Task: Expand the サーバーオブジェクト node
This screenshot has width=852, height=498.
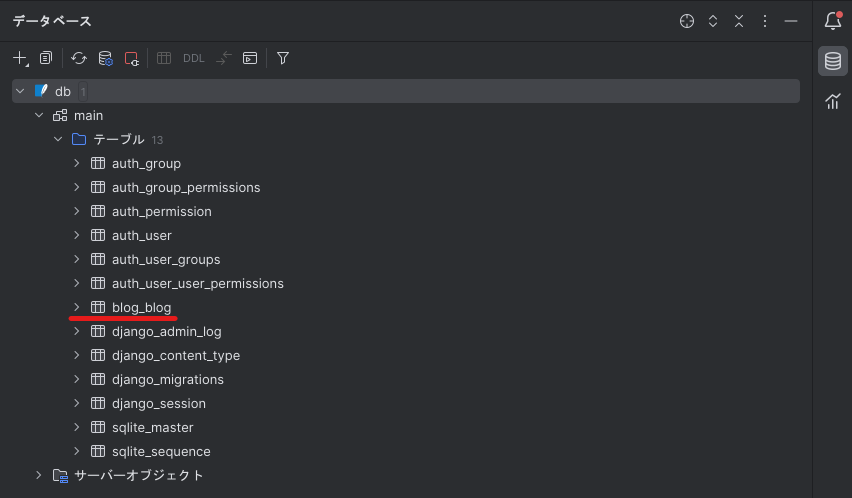Action: point(39,475)
